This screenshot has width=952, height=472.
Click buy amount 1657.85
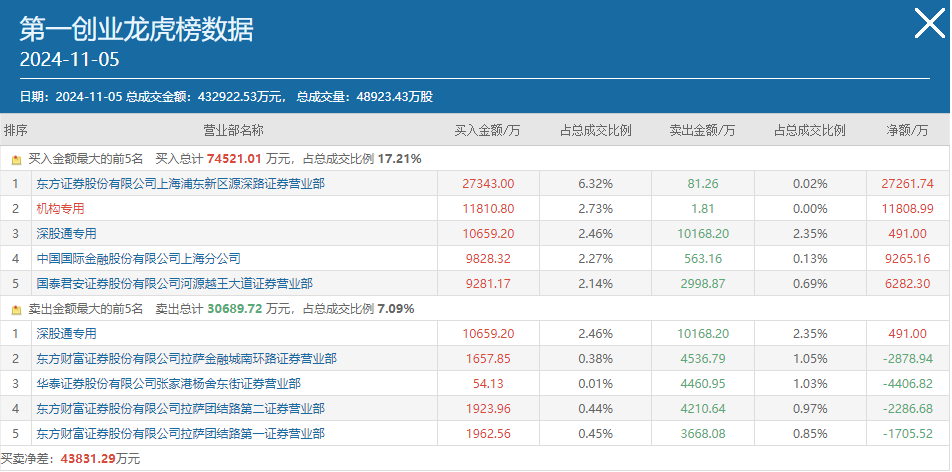point(488,359)
